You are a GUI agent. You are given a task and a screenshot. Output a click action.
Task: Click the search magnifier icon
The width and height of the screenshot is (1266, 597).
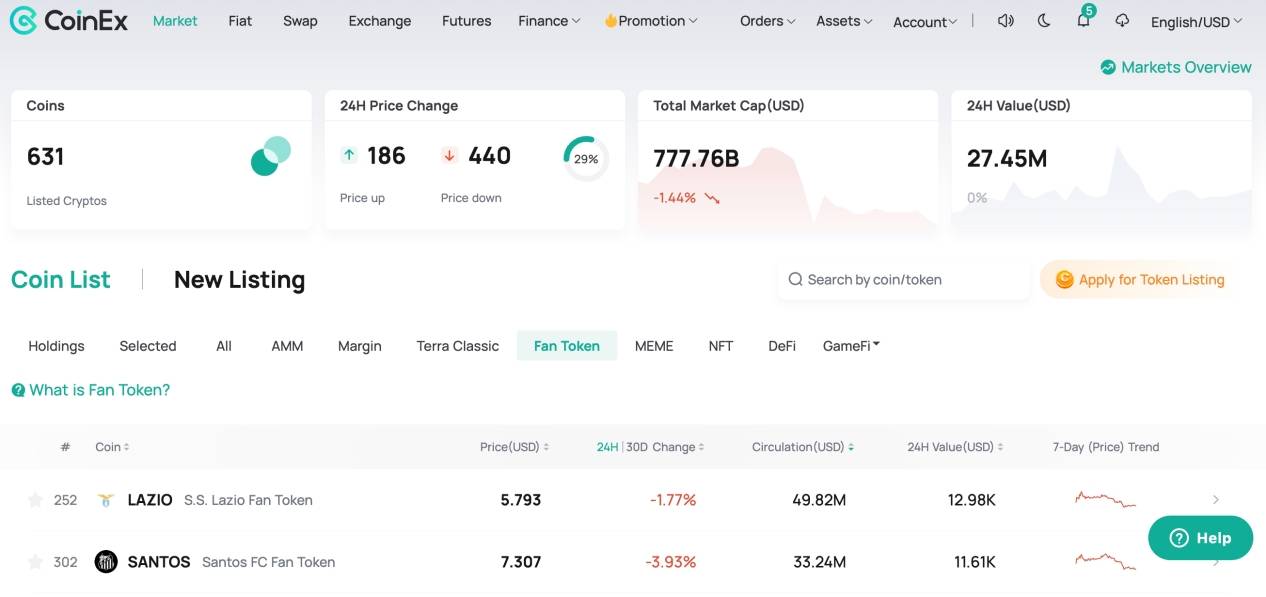click(796, 280)
